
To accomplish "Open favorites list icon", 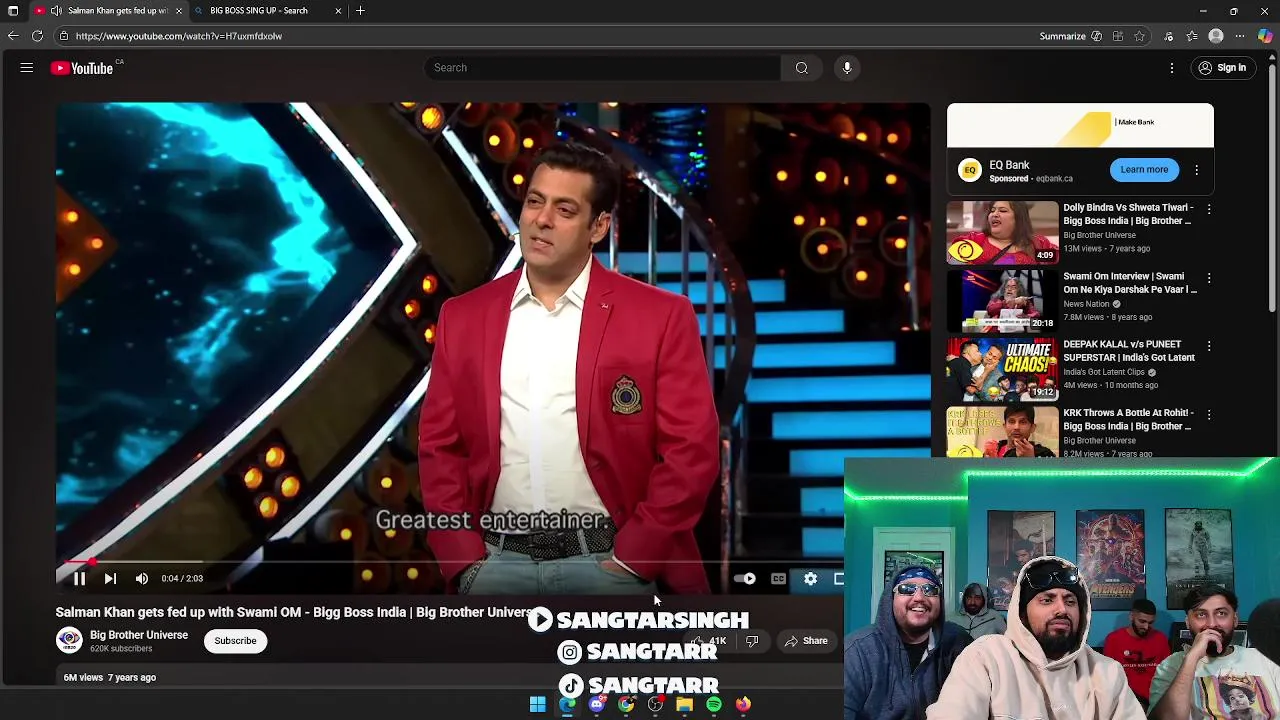I will 1192,36.
